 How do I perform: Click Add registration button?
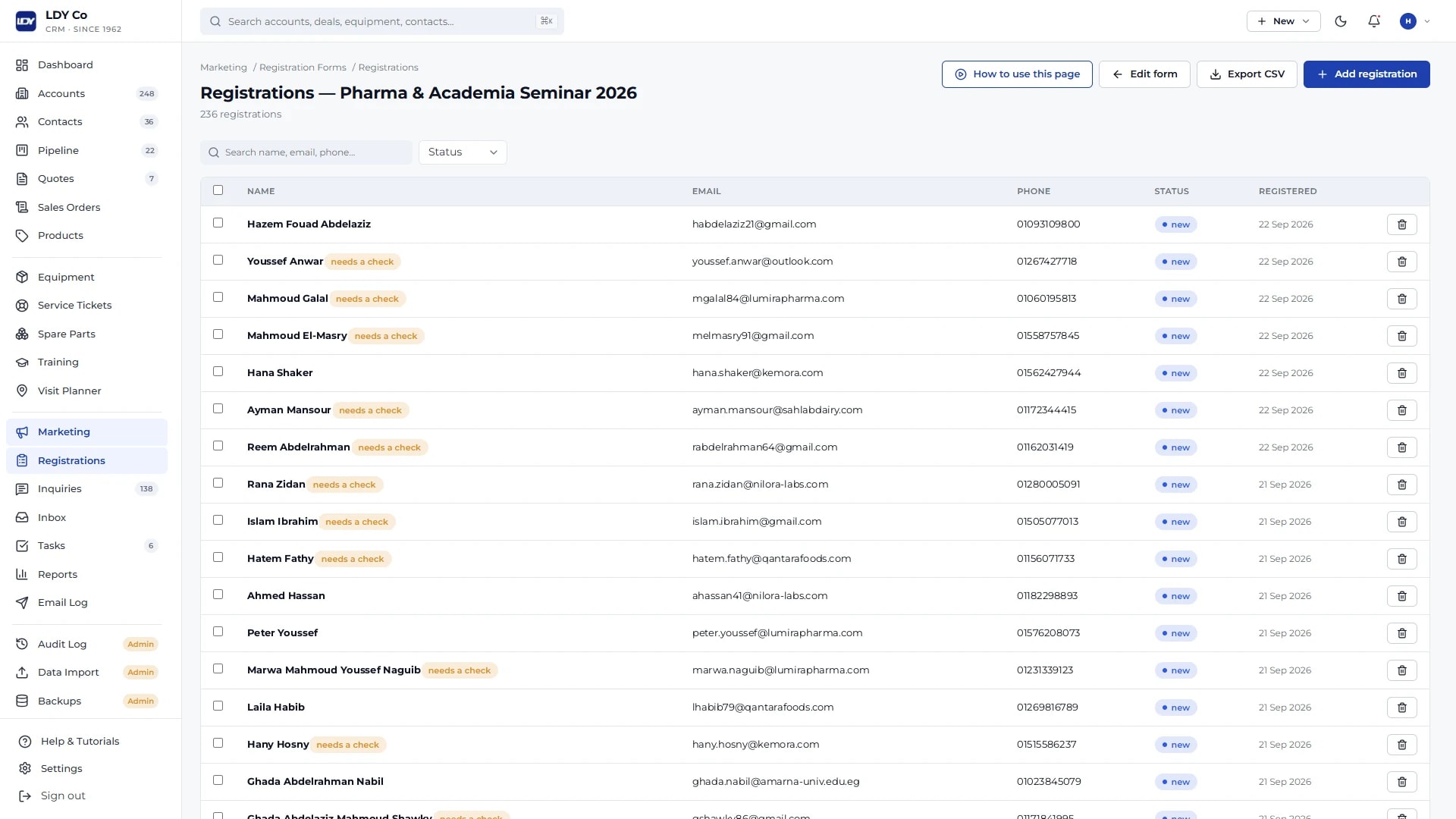tap(1367, 74)
